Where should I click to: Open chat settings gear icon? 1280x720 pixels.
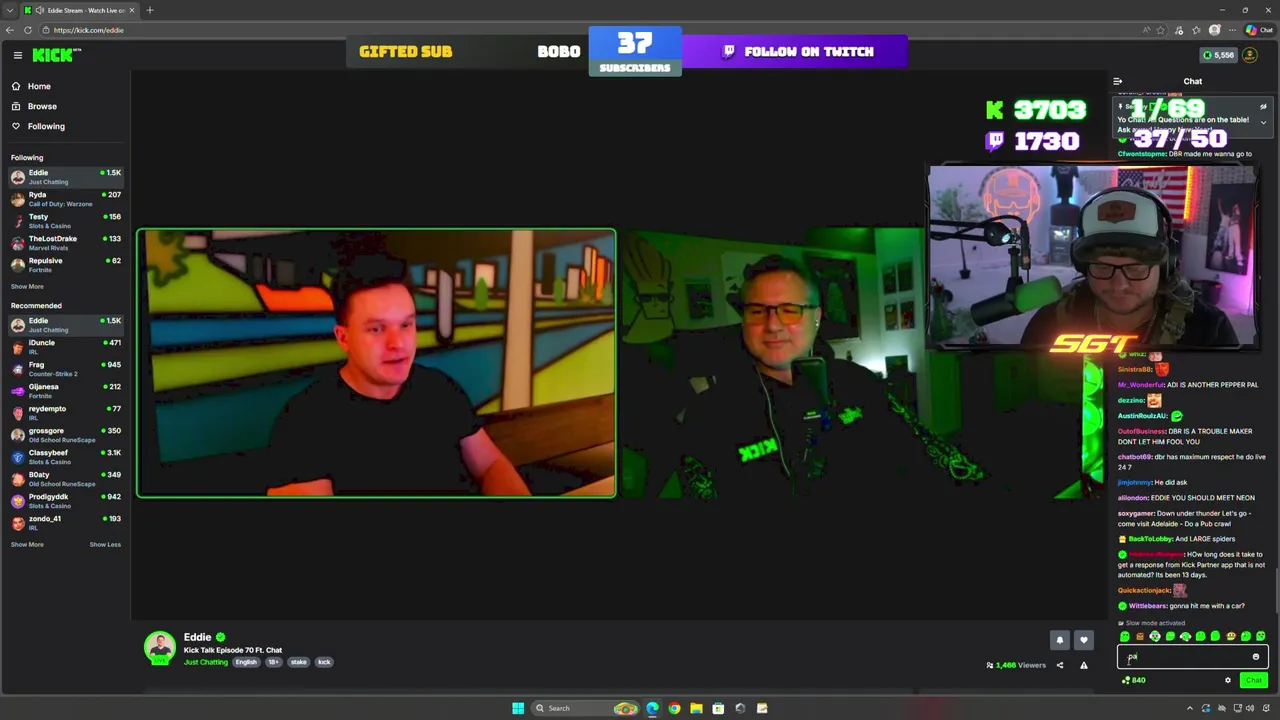tap(1228, 680)
